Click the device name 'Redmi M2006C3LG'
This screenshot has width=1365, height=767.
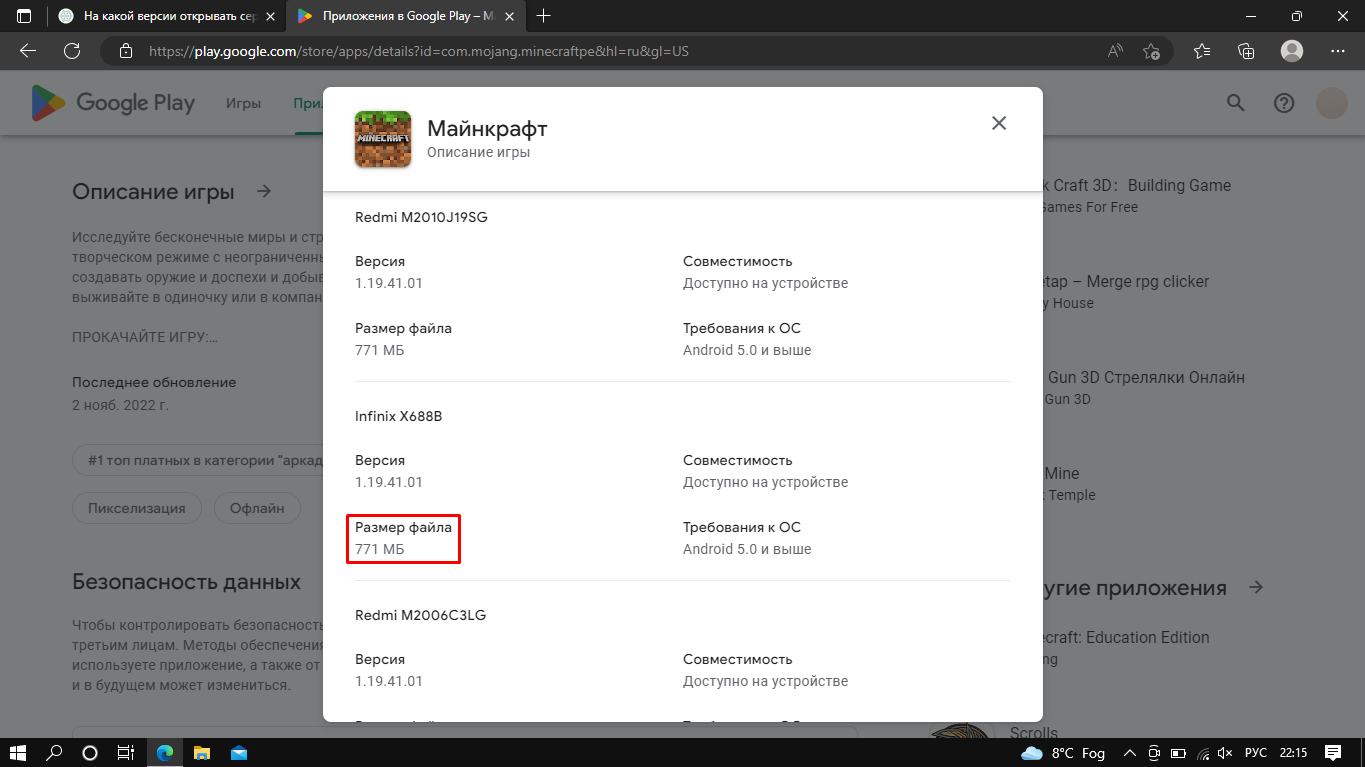(420, 615)
